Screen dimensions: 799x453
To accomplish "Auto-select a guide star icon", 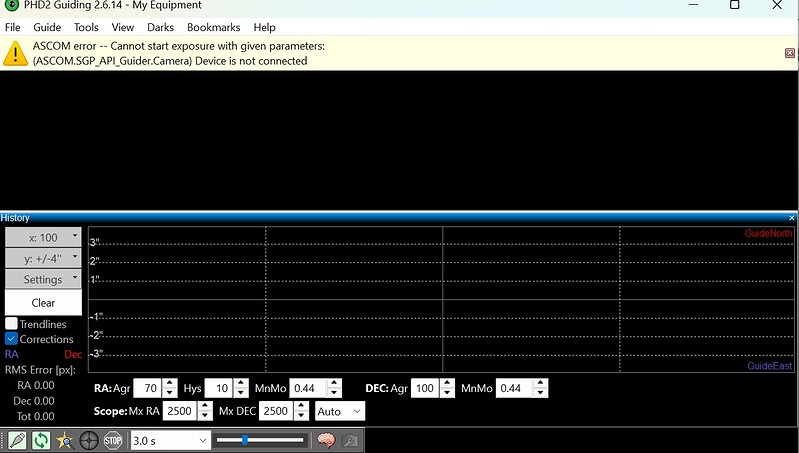I will 65,440.
